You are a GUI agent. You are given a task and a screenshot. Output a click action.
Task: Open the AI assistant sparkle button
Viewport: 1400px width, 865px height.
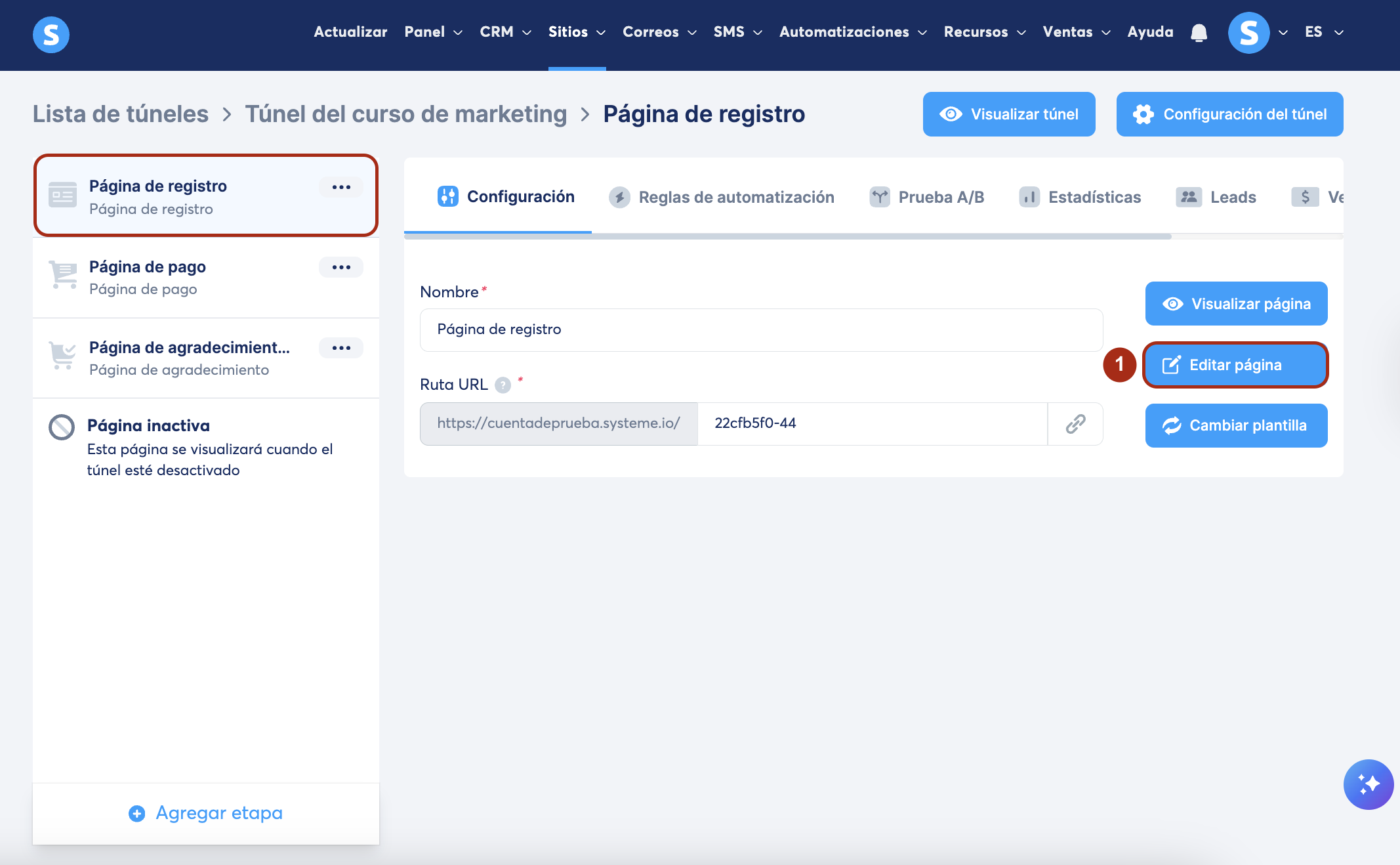click(x=1368, y=784)
